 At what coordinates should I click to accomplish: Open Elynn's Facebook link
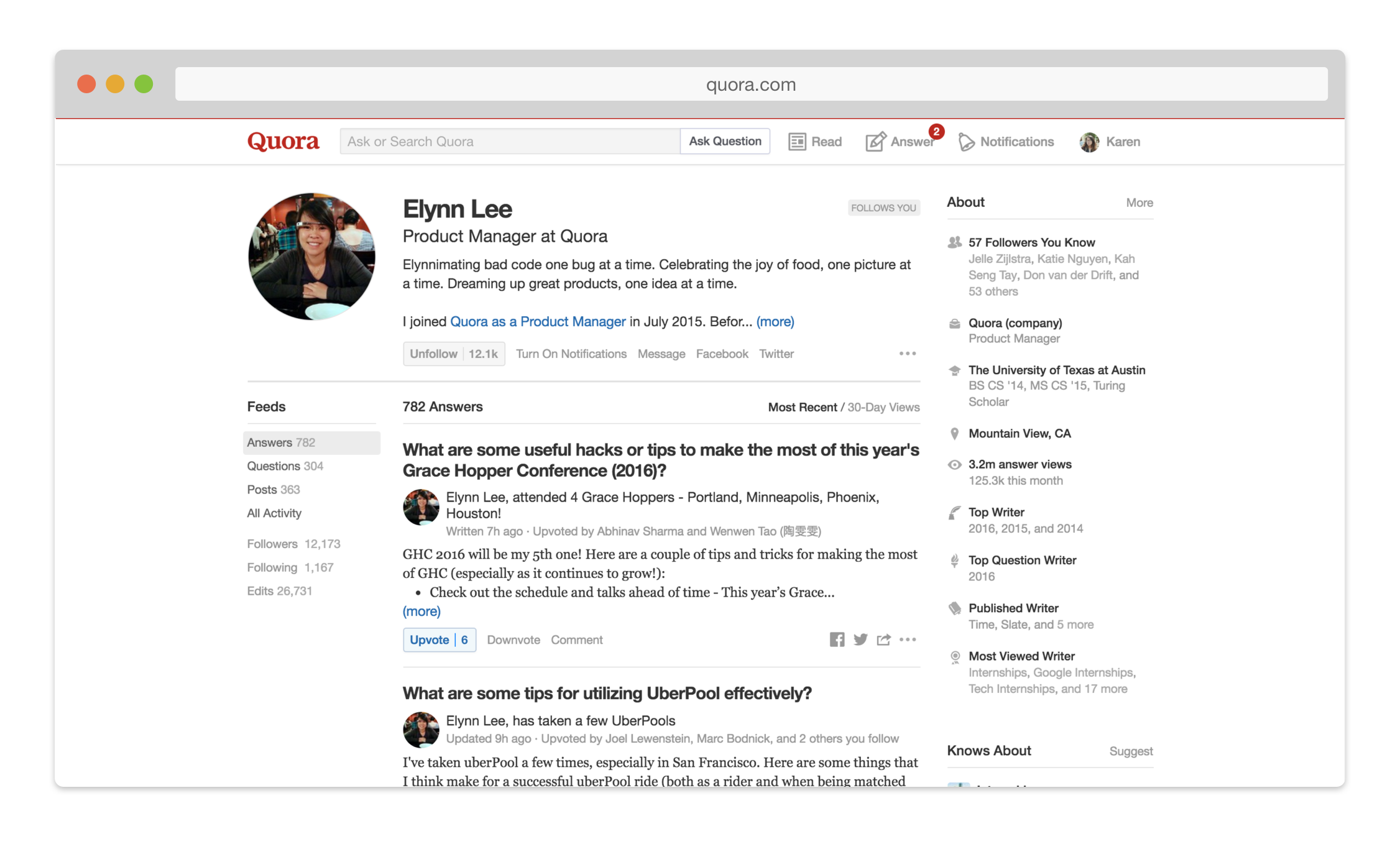722,354
